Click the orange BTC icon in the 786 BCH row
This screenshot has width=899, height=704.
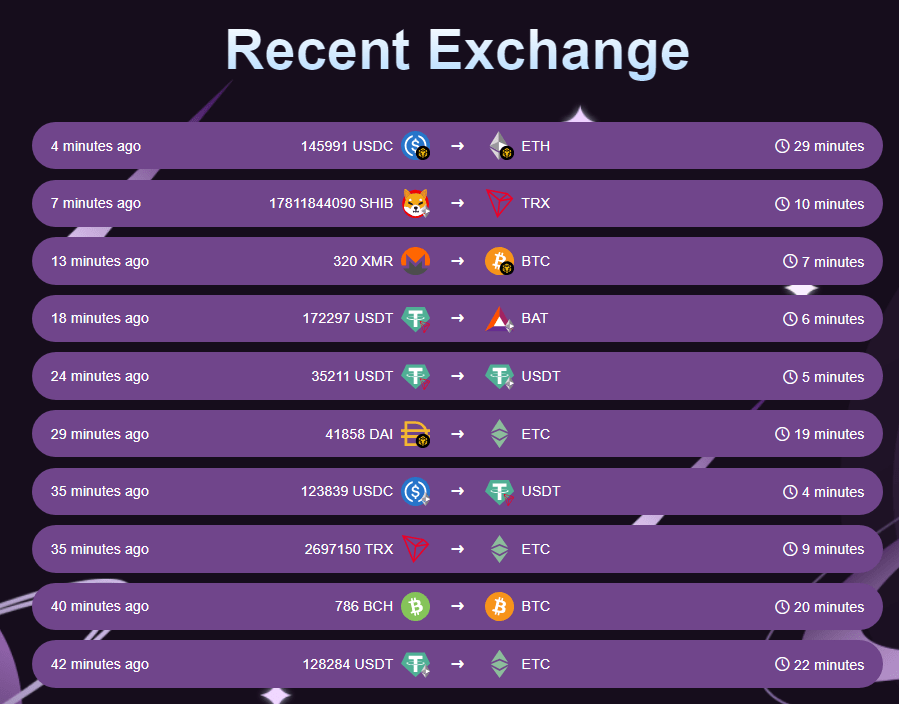(499, 607)
